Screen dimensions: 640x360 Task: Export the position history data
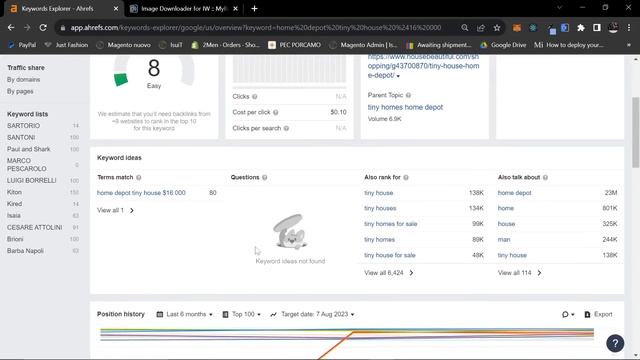click(598, 314)
